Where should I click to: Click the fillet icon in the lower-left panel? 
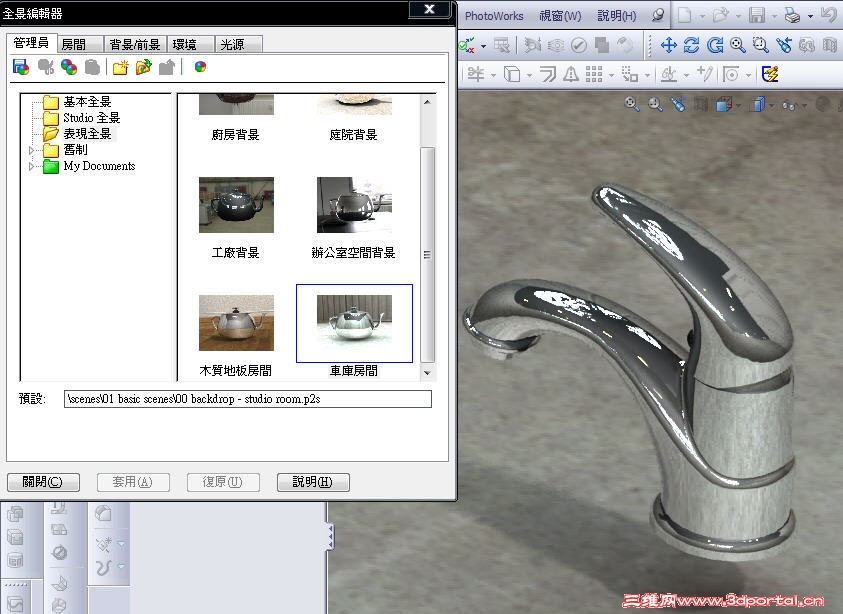click(103, 513)
